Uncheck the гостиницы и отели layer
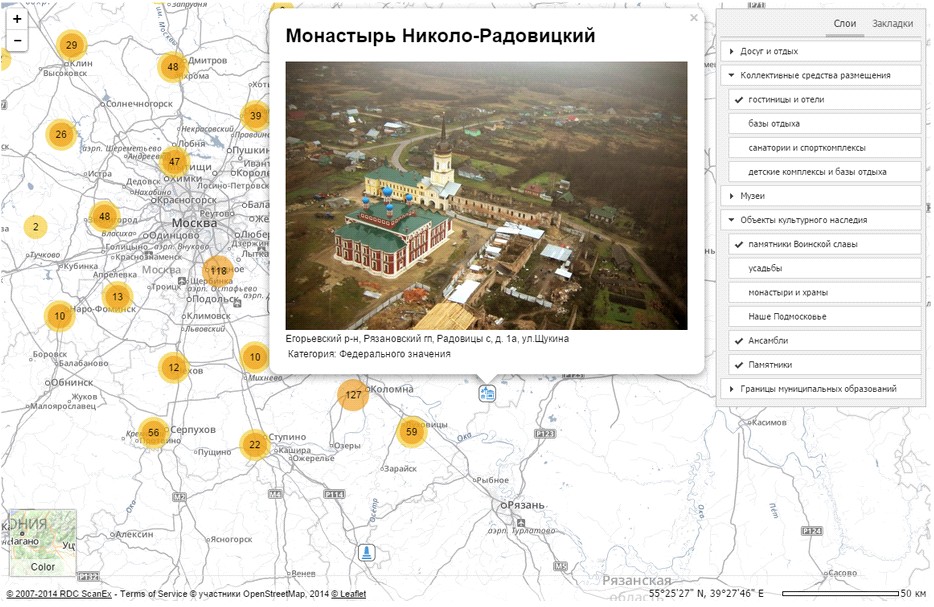 tap(739, 100)
